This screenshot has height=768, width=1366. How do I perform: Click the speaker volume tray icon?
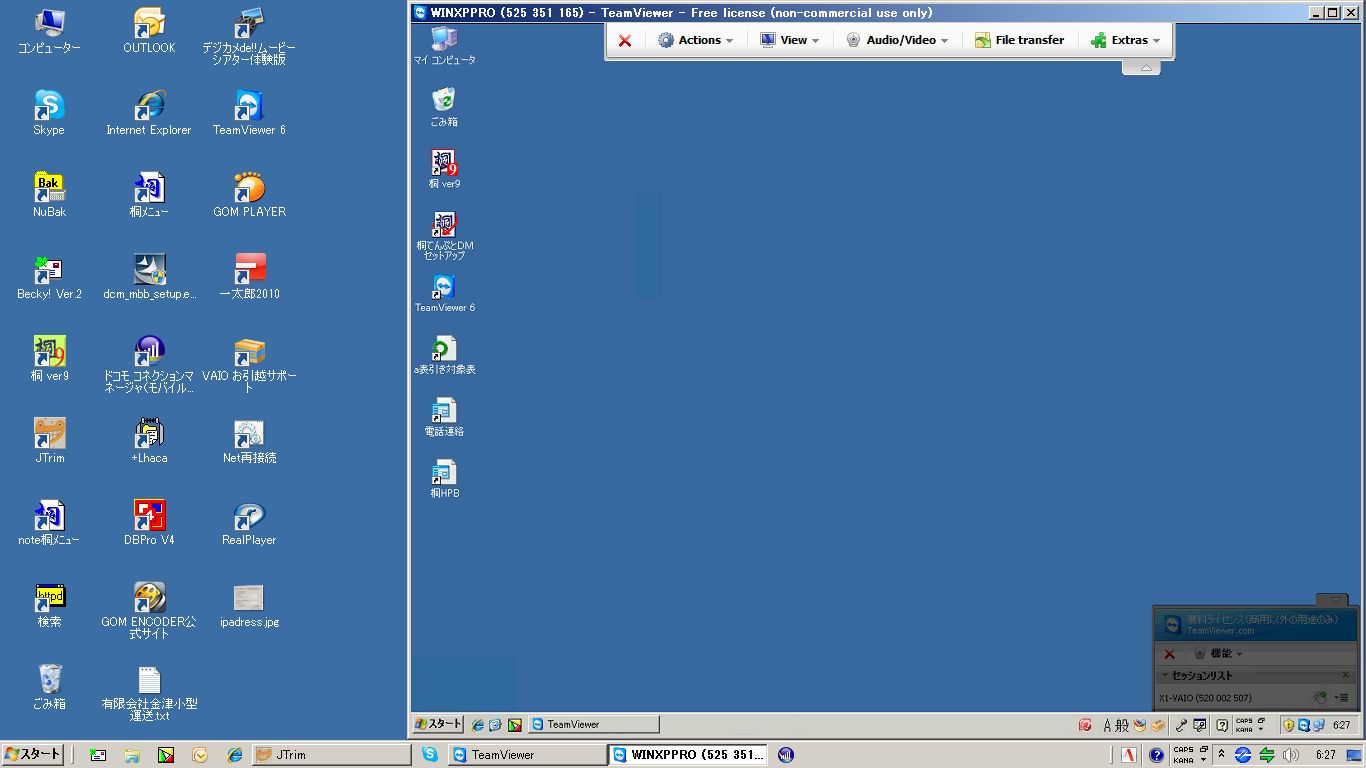[x=1290, y=755]
